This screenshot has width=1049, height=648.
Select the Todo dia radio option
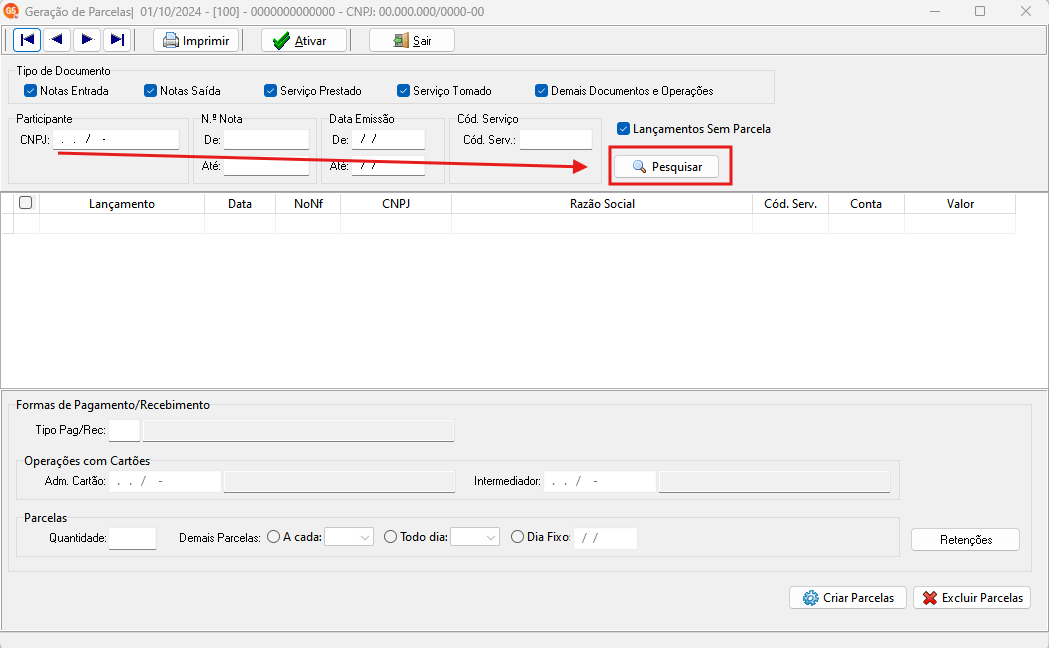[391, 537]
